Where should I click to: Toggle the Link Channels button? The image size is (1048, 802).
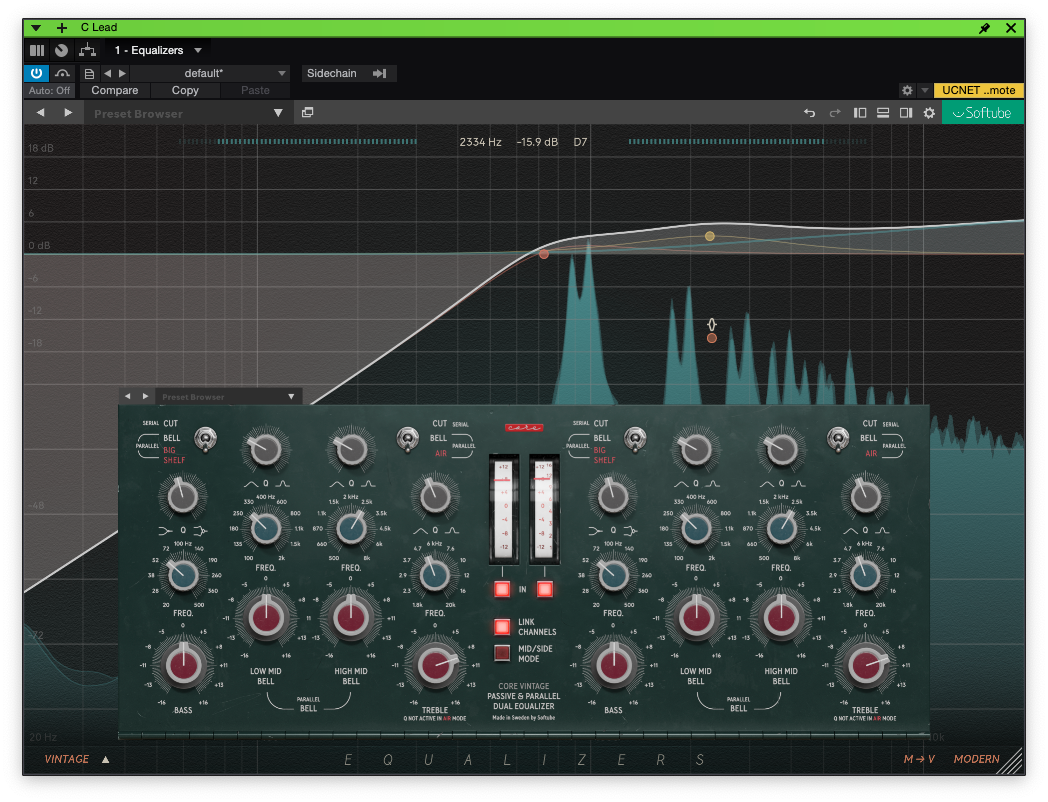tap(502, 626)
